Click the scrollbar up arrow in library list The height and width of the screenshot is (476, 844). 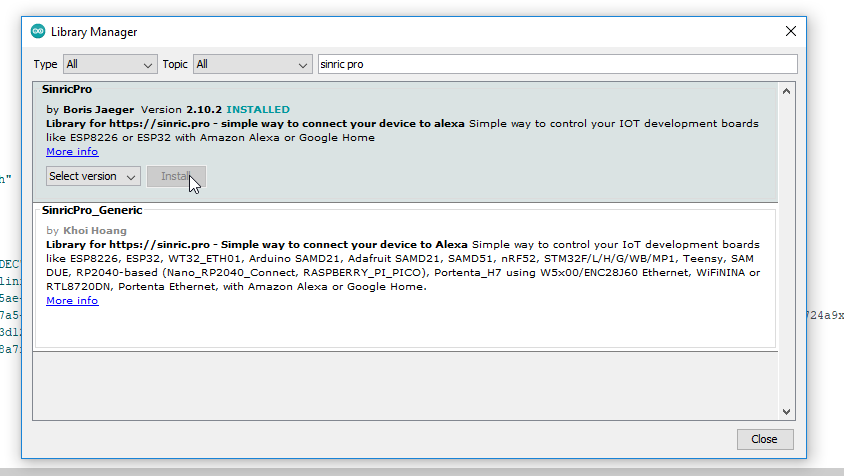point(786,91)
